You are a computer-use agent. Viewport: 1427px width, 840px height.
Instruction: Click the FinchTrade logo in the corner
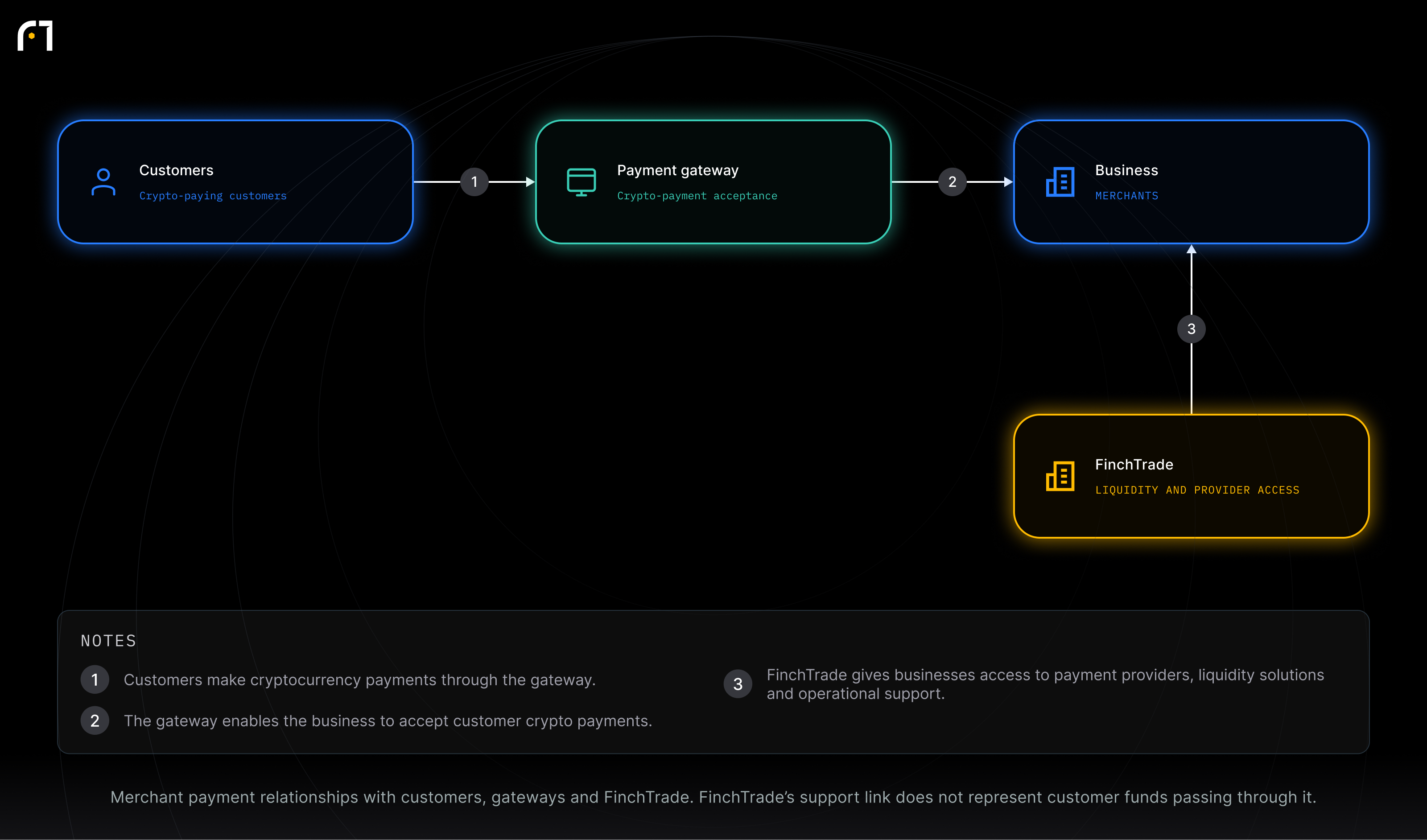click(35, 36)
